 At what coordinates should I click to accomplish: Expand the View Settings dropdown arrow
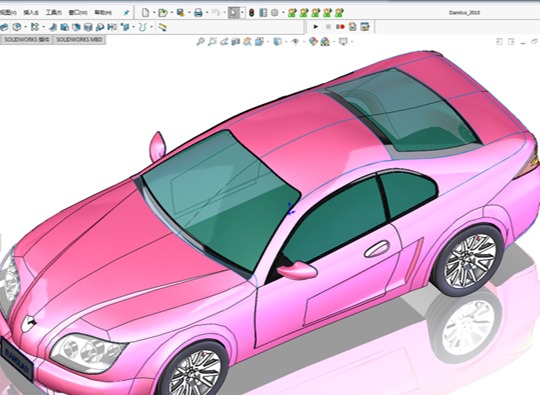pos(352,42)
